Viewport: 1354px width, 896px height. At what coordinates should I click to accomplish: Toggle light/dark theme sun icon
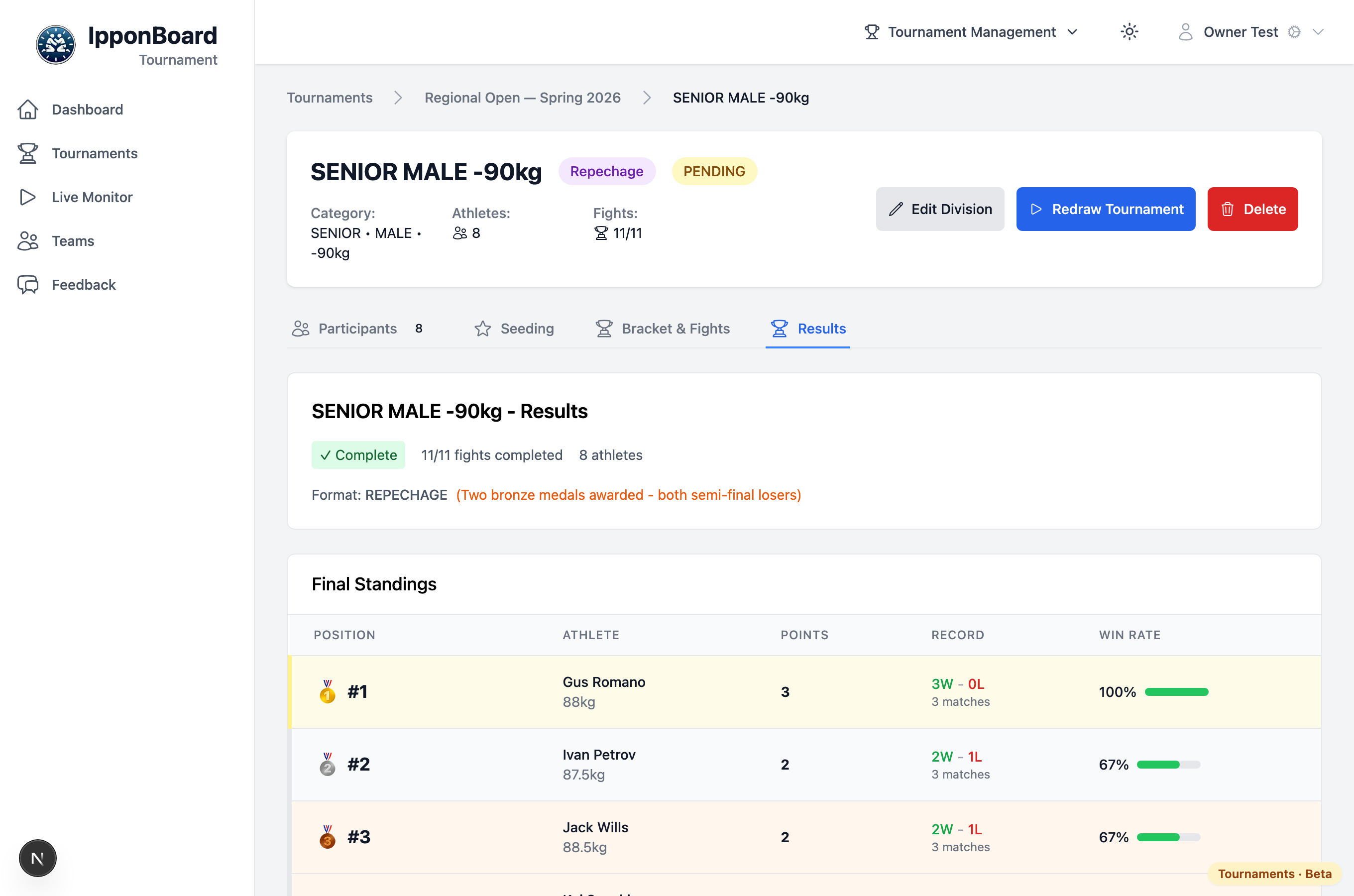[1129, 32]
